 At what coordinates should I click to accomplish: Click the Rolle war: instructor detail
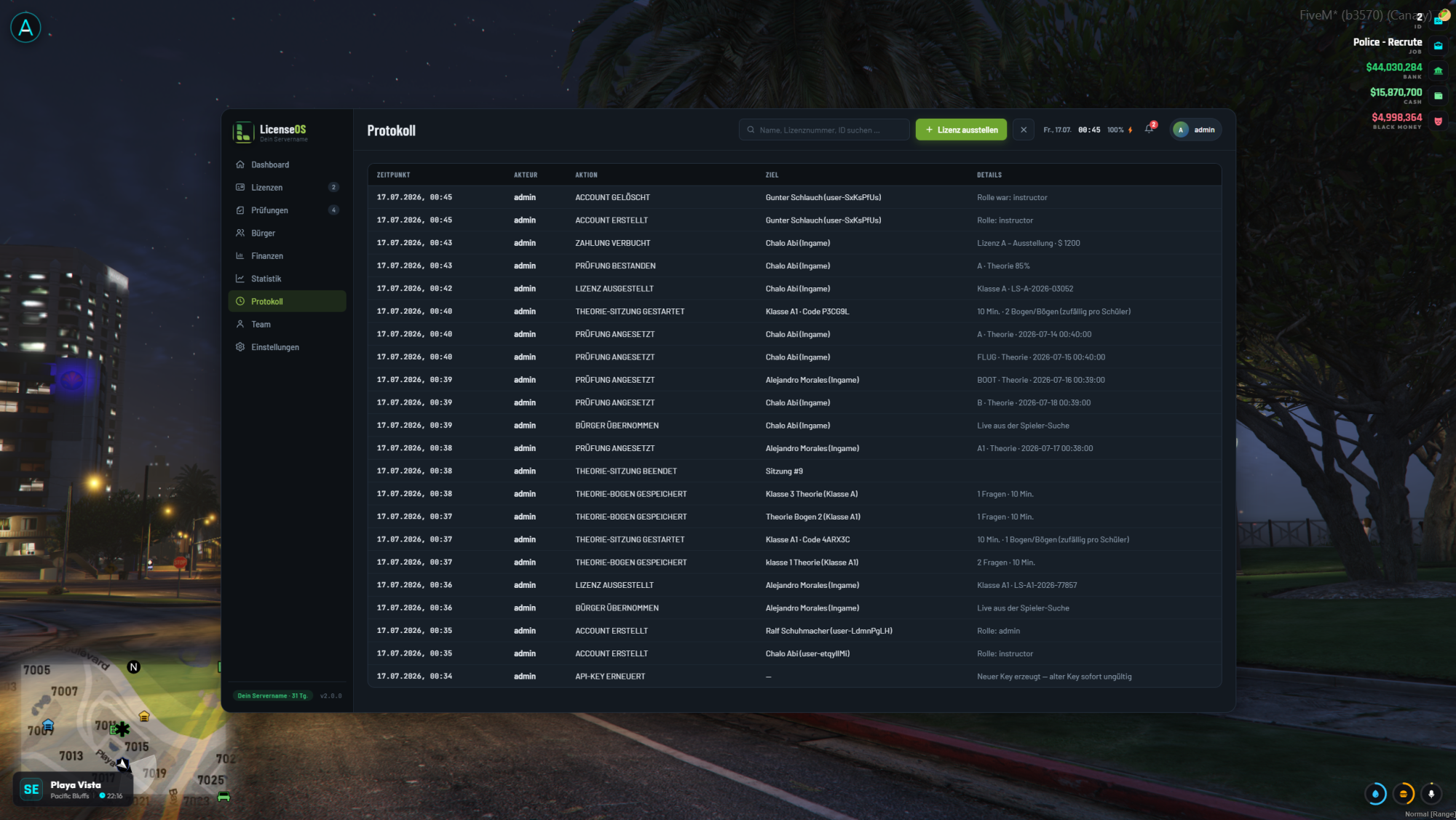pos(1012,198)
